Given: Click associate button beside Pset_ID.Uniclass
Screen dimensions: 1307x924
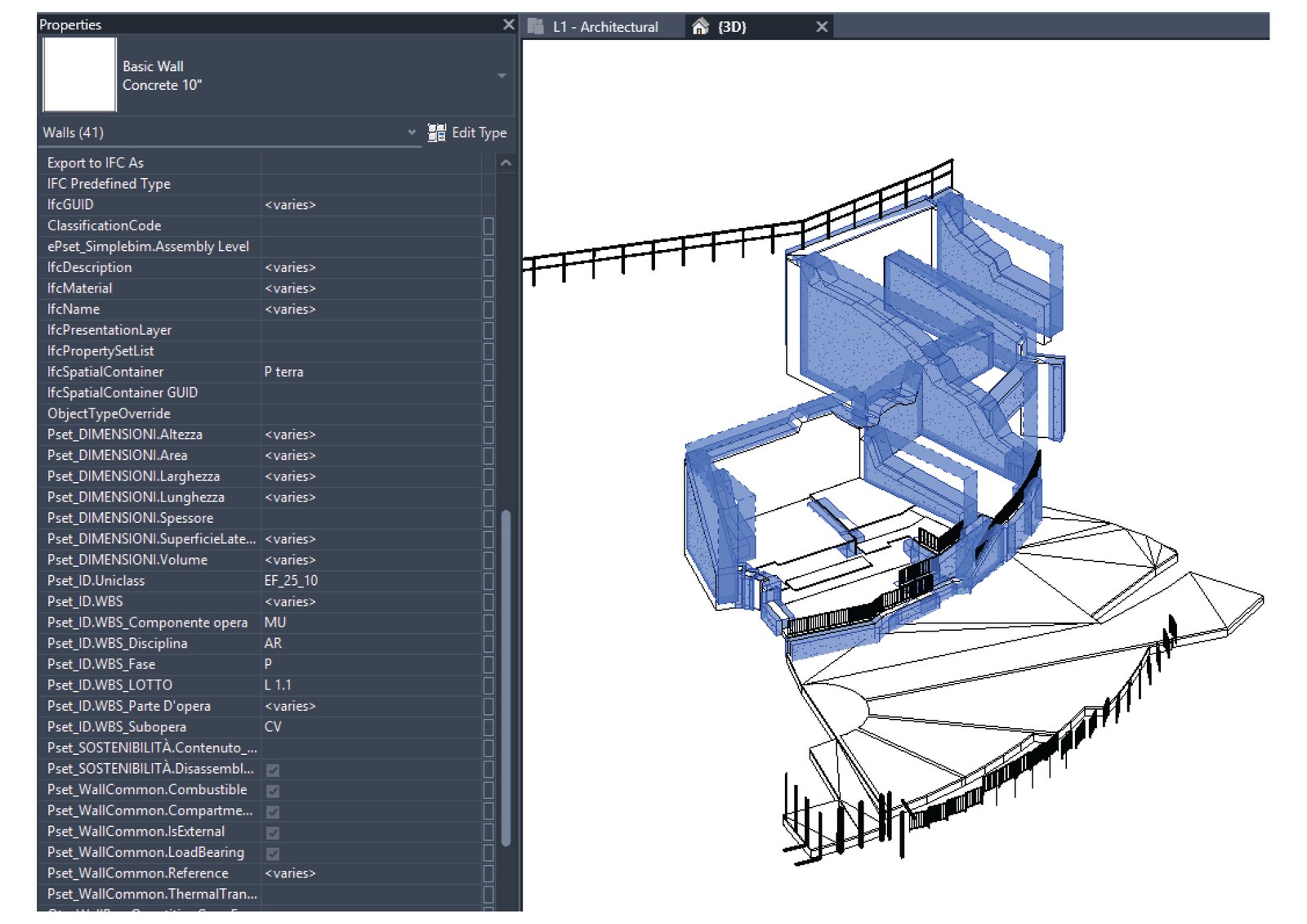Looking at the screenshot, I should point(488,581).
